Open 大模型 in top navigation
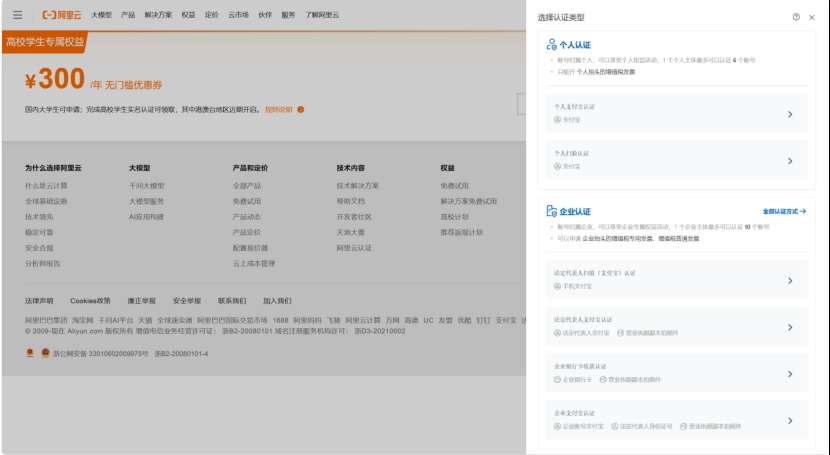This screenshot has width=830, height=455. pyautogui.click(x=101, y=15)
